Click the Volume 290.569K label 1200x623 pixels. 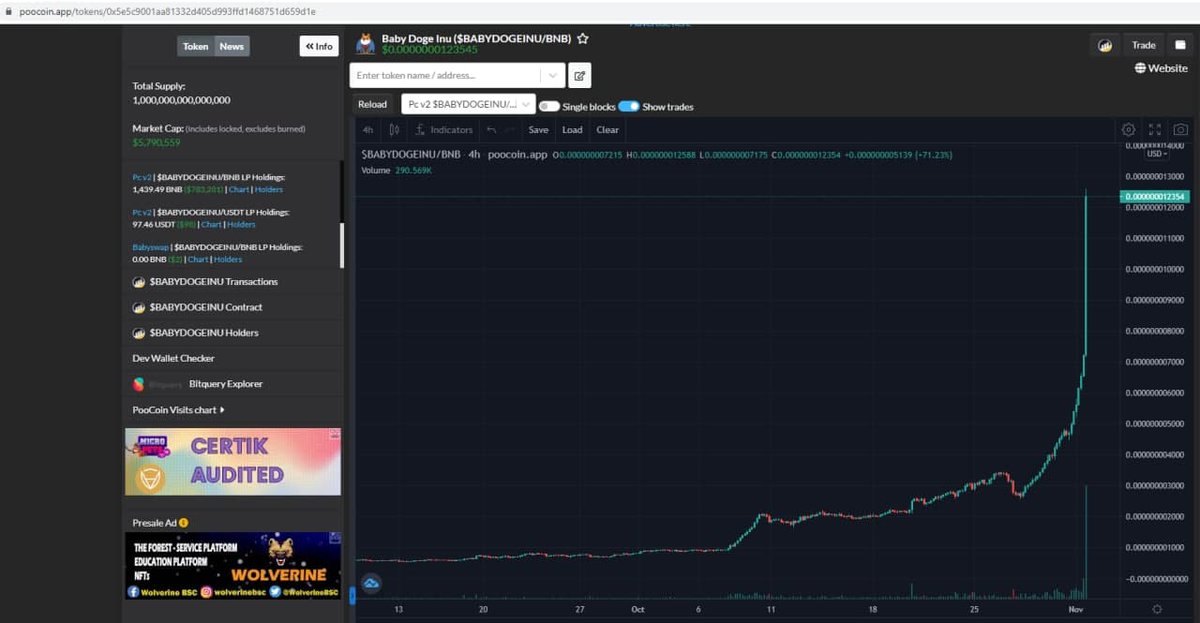click(396, 170)
